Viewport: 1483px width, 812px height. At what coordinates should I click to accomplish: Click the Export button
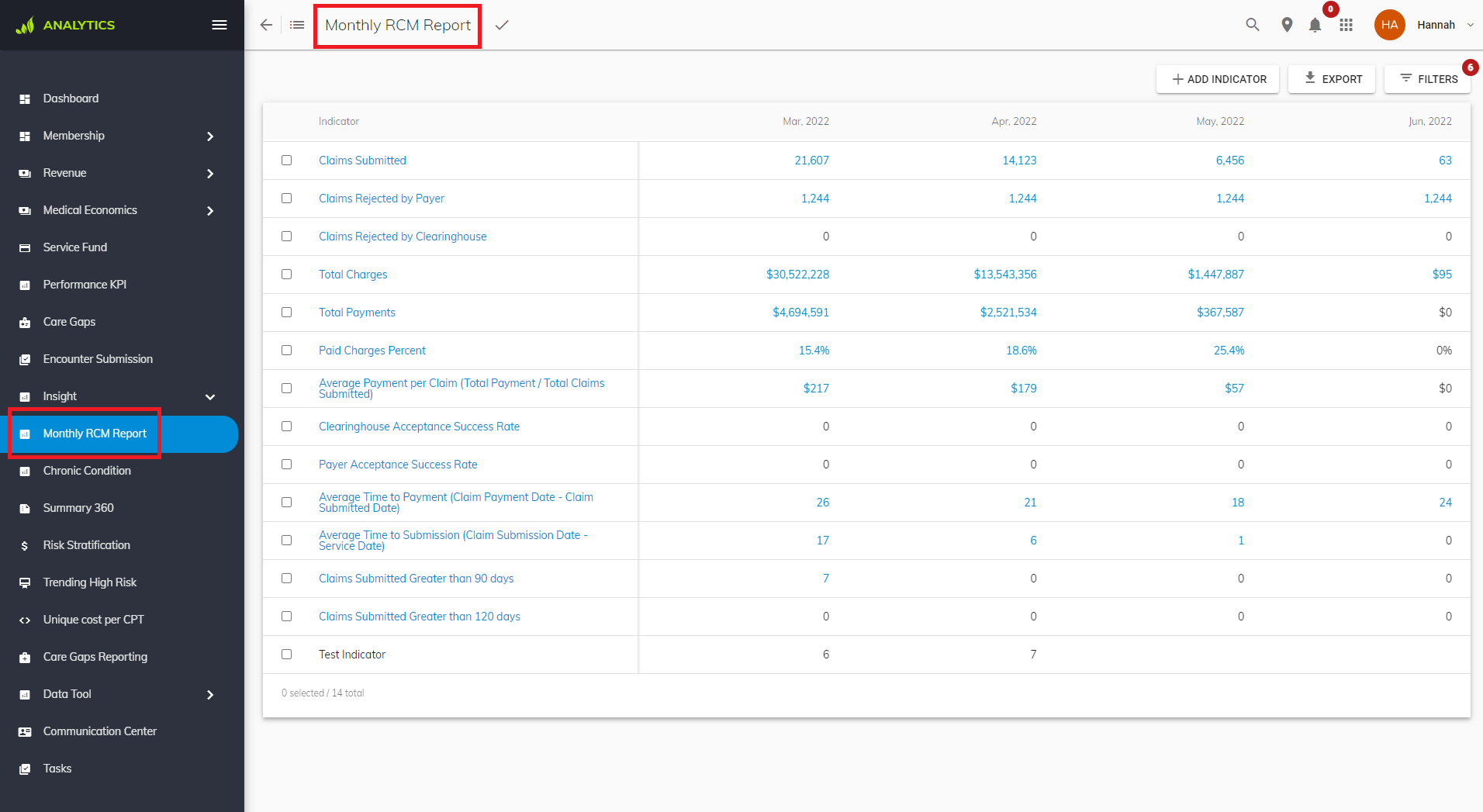[x=1332, y=79]
